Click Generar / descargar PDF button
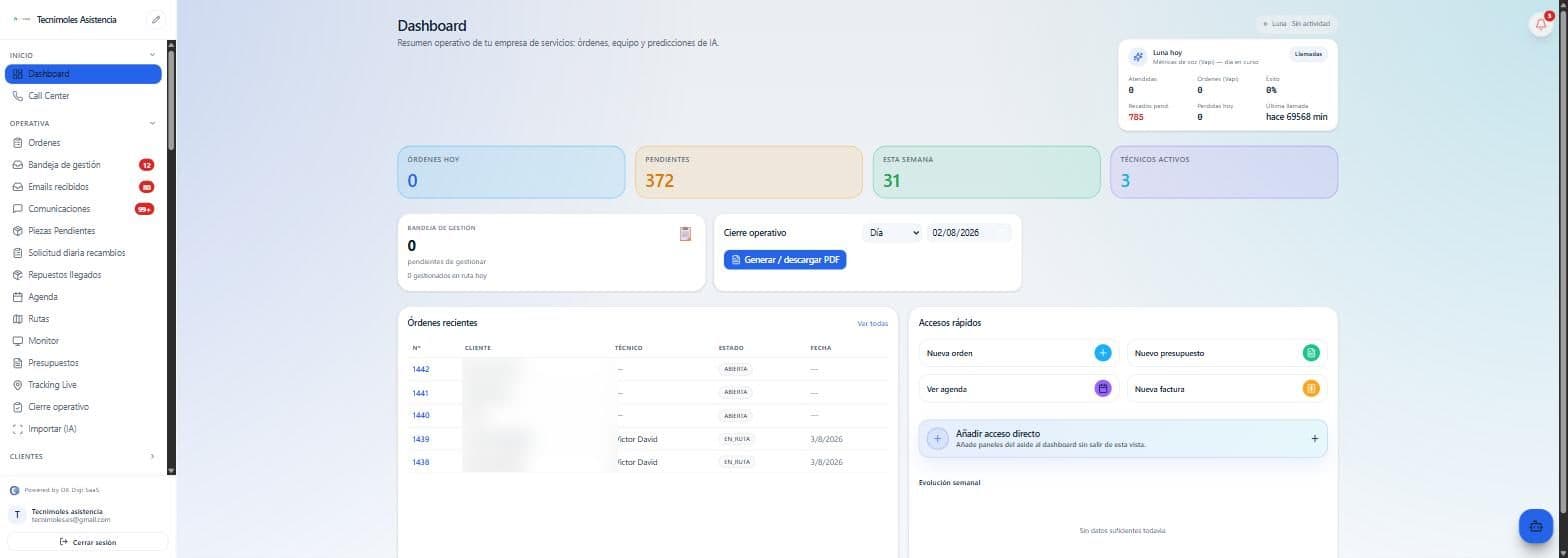Viewport: 1568px width, 558px height. (785, 260)
